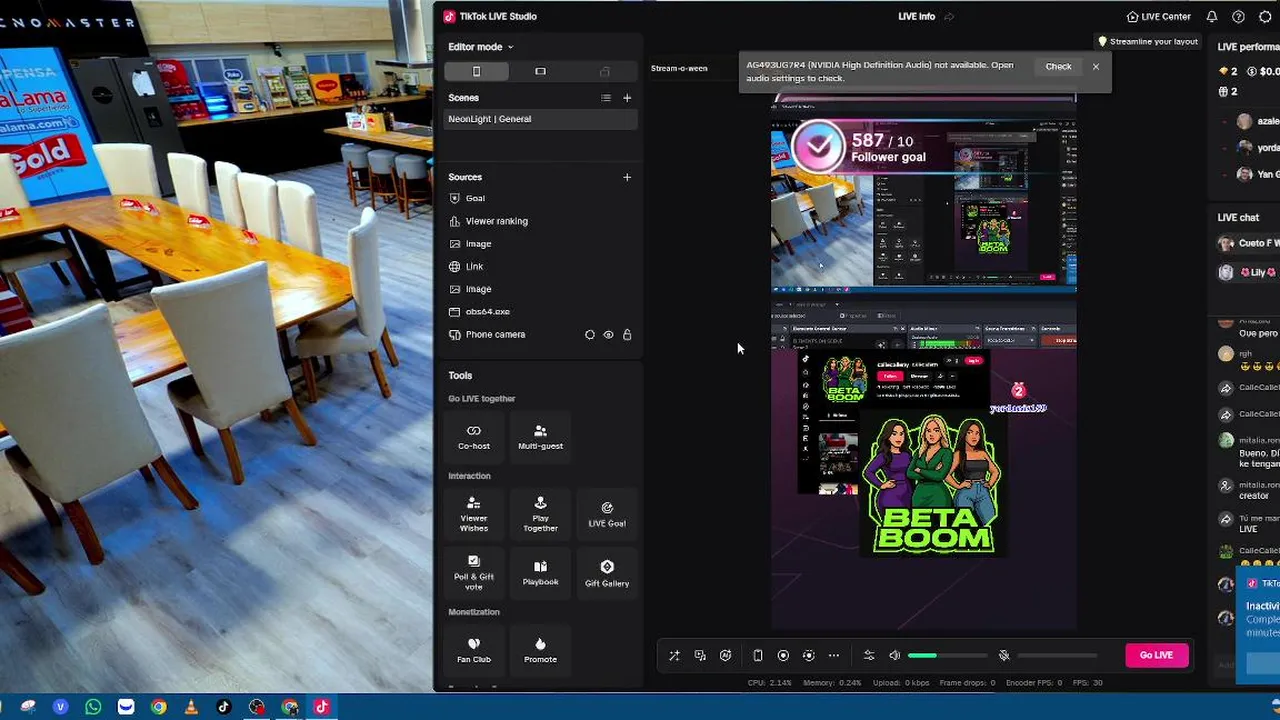Add a new source with plus
Viewport: 1280px width, 720px height.
(627, 177)
